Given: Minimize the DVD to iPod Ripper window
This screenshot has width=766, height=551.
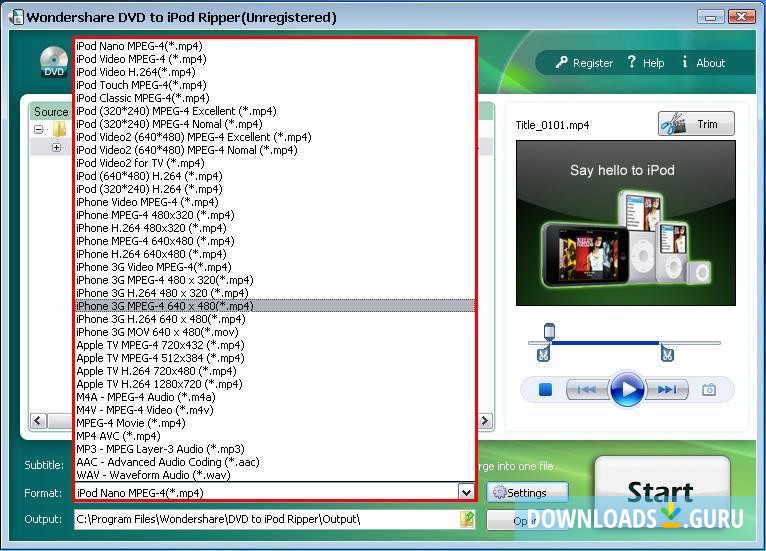Looking at the screenshot, I should coord(711,18).
